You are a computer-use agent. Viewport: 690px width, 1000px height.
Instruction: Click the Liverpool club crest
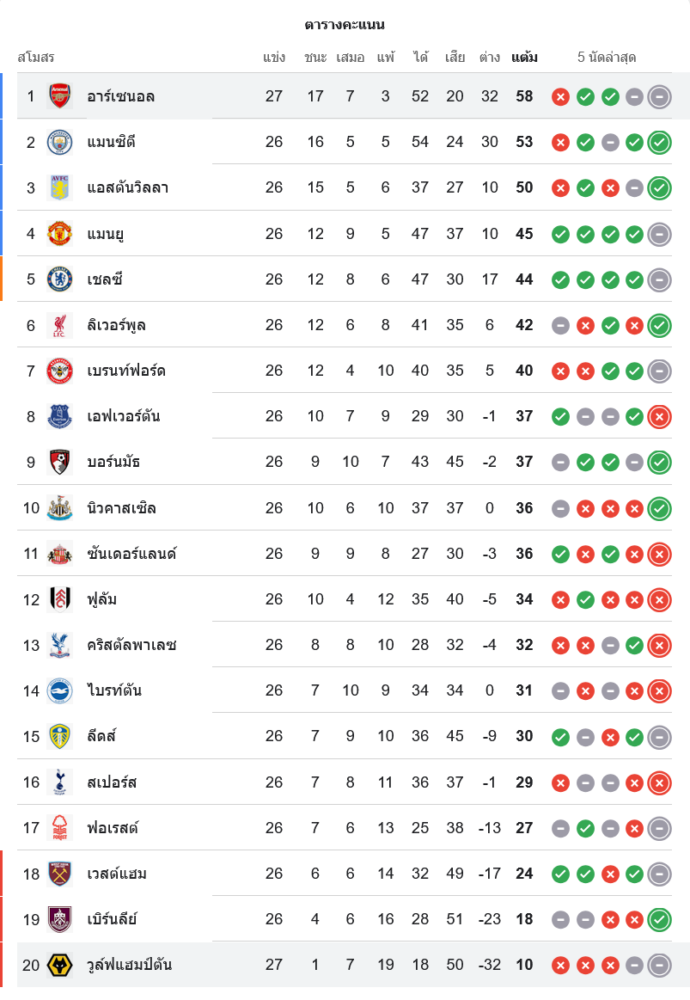[x=60, y=325]
